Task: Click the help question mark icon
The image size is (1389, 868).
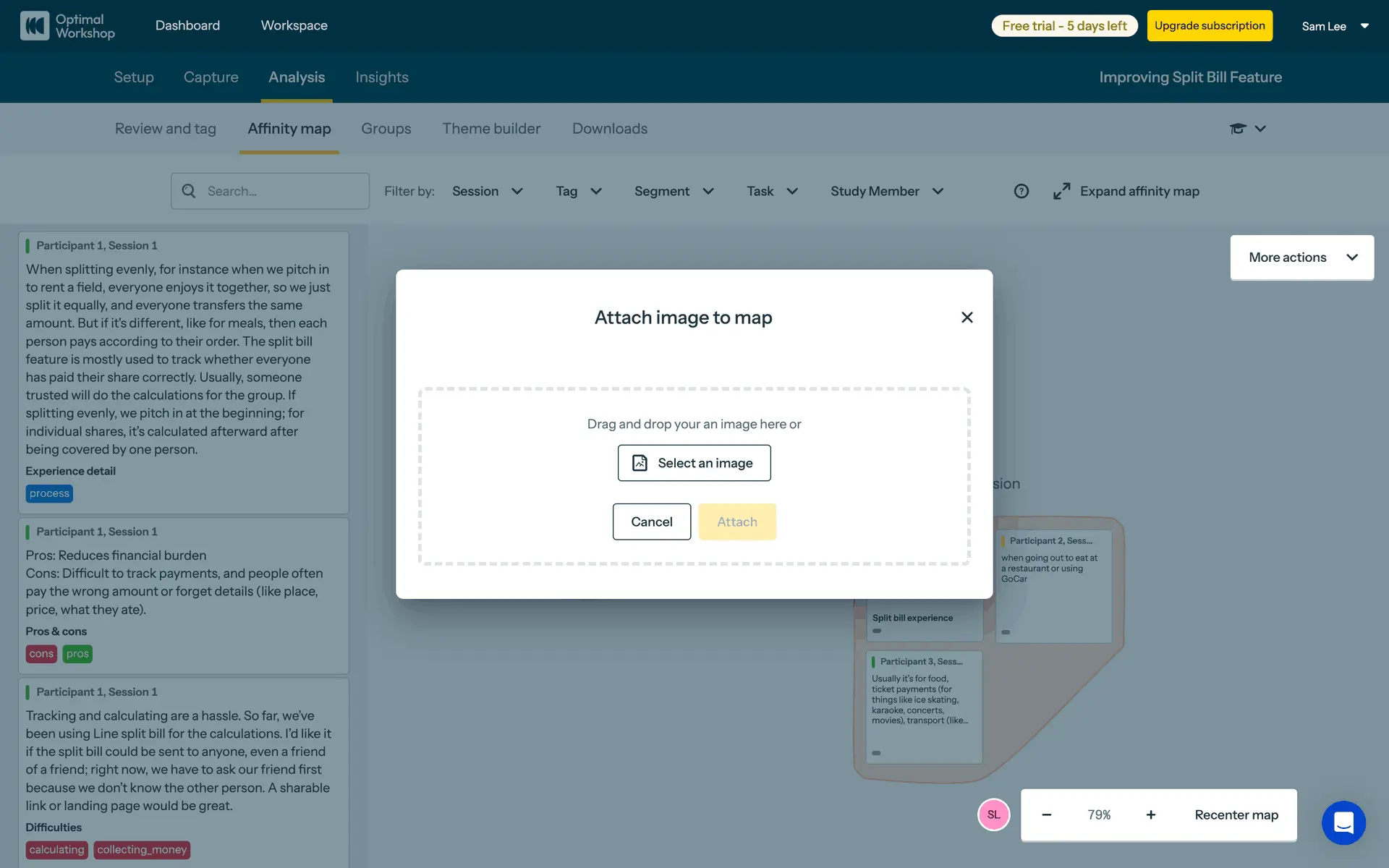Action: (x=1021, y=191)
